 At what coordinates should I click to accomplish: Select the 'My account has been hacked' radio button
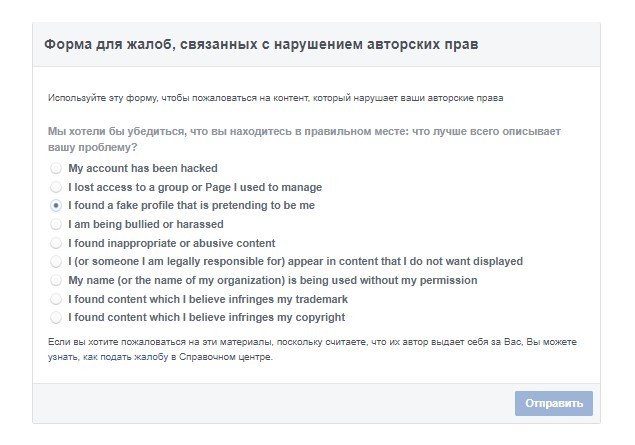(x=55, y=168)
